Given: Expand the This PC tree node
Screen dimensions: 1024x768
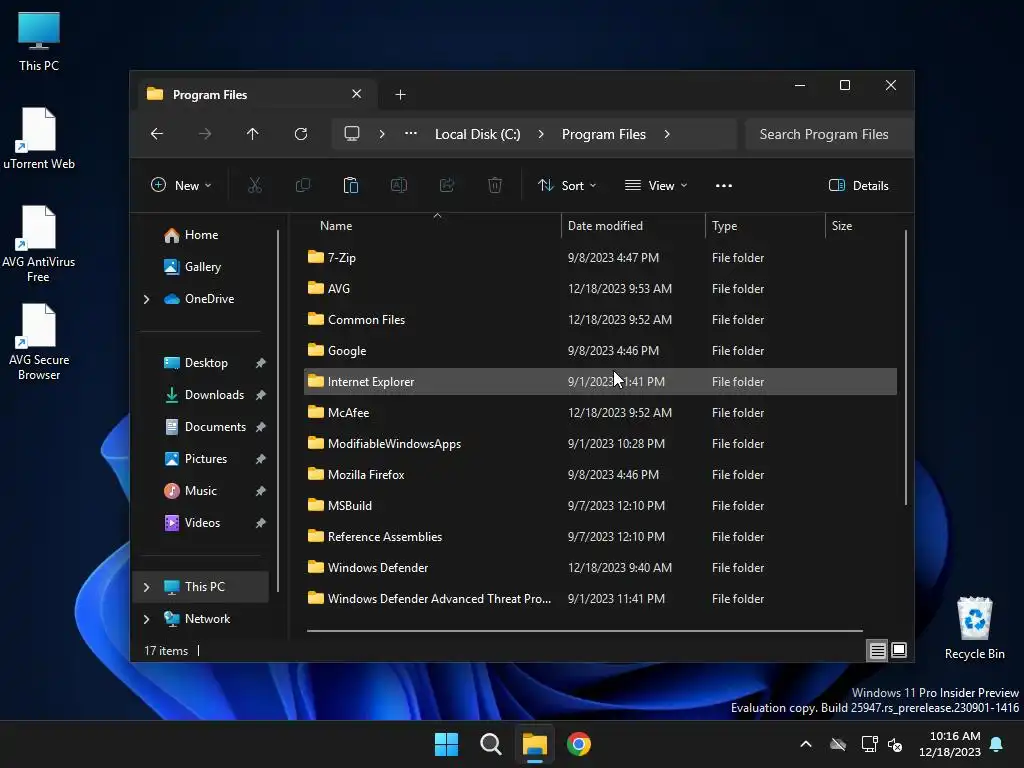Looking at the screenshot, I should 146,587.
